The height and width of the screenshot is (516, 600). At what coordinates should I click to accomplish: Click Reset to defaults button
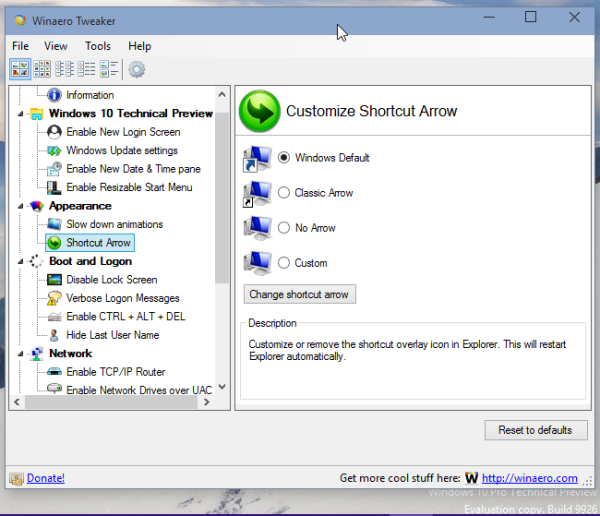click(x=536, y=430)
